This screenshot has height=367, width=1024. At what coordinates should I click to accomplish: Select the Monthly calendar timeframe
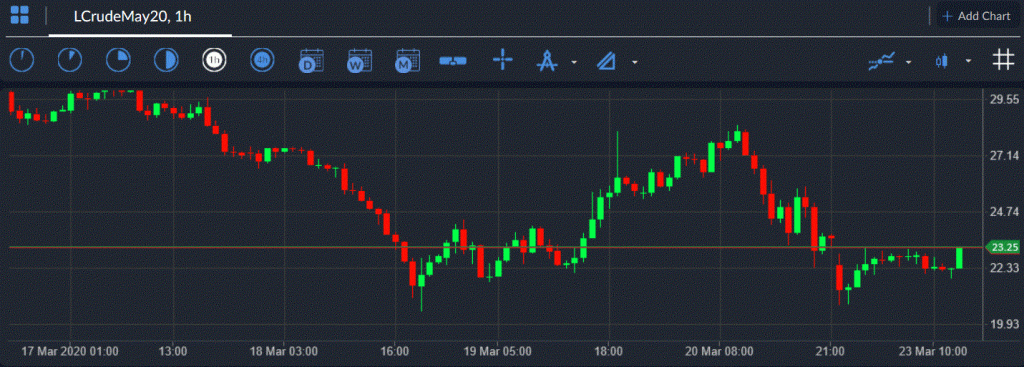[x=408, y=61]
